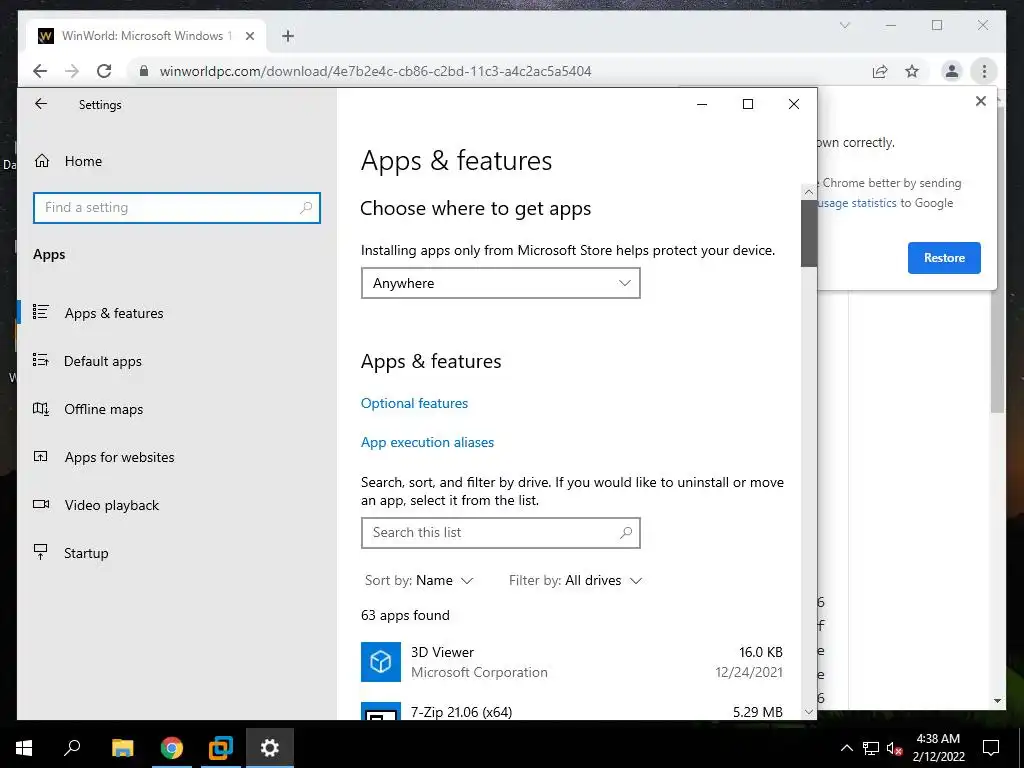This screenshot has height=768, width=1024.
Task: Click the magnifier in Search this list
Action: [626, 532]
